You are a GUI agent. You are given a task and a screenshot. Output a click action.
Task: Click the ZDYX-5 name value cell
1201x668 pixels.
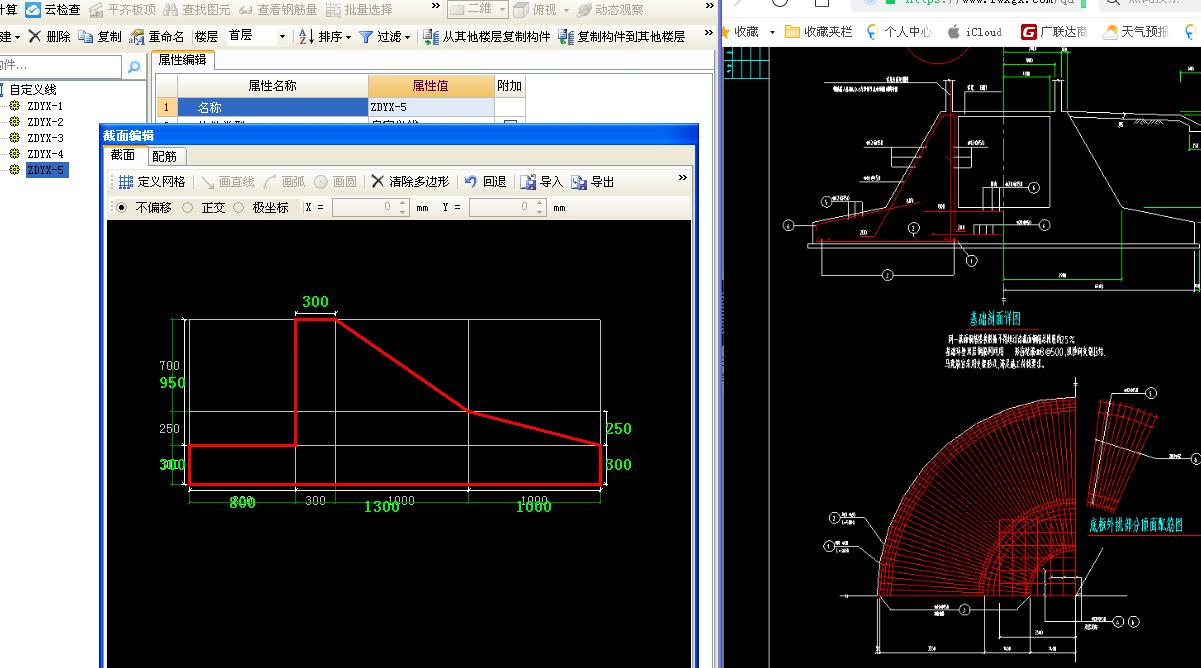[x=431, y=107]
